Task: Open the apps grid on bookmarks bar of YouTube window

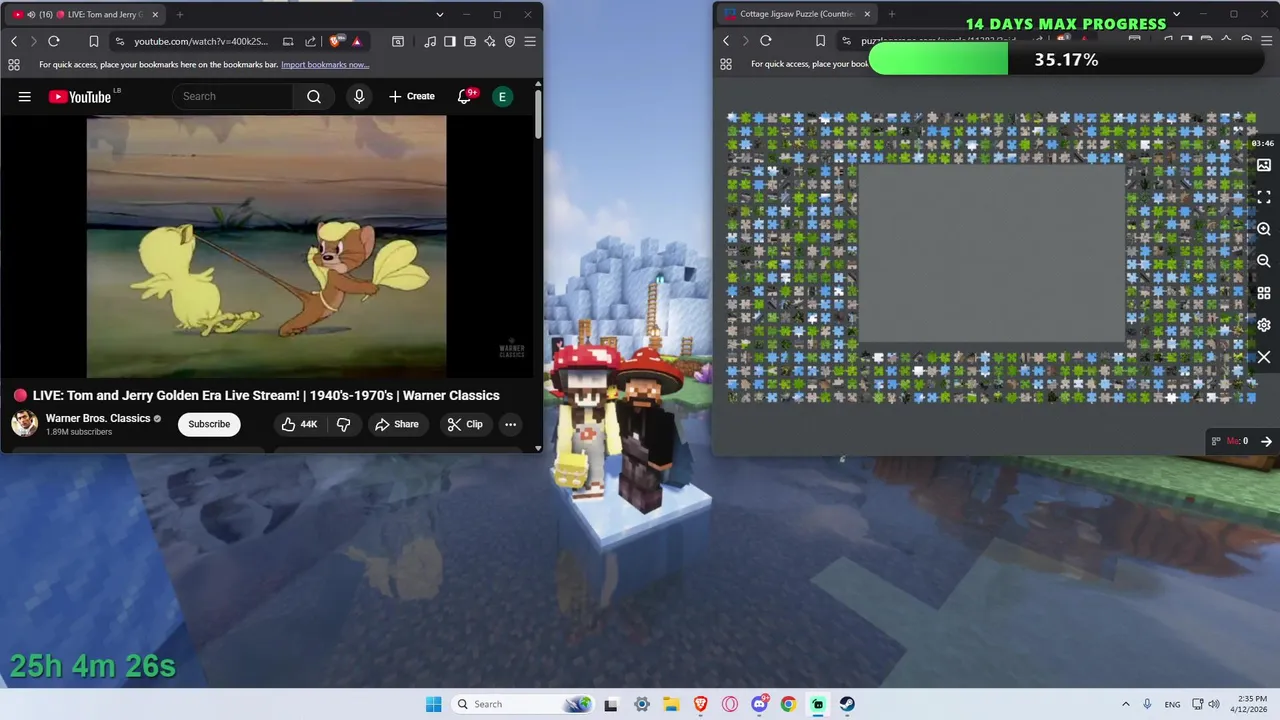Action: 14,64
